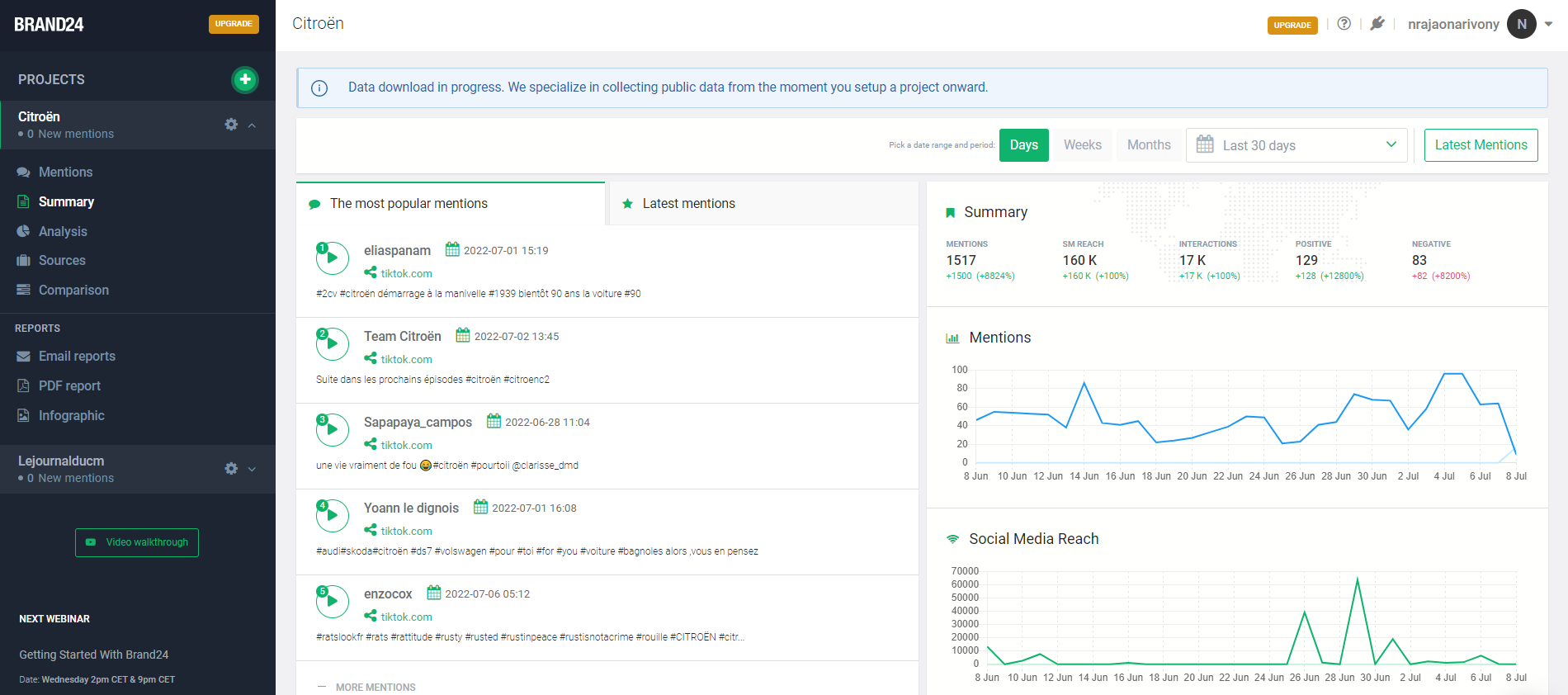
Task: Select Months period
Action: [1149, 145]
